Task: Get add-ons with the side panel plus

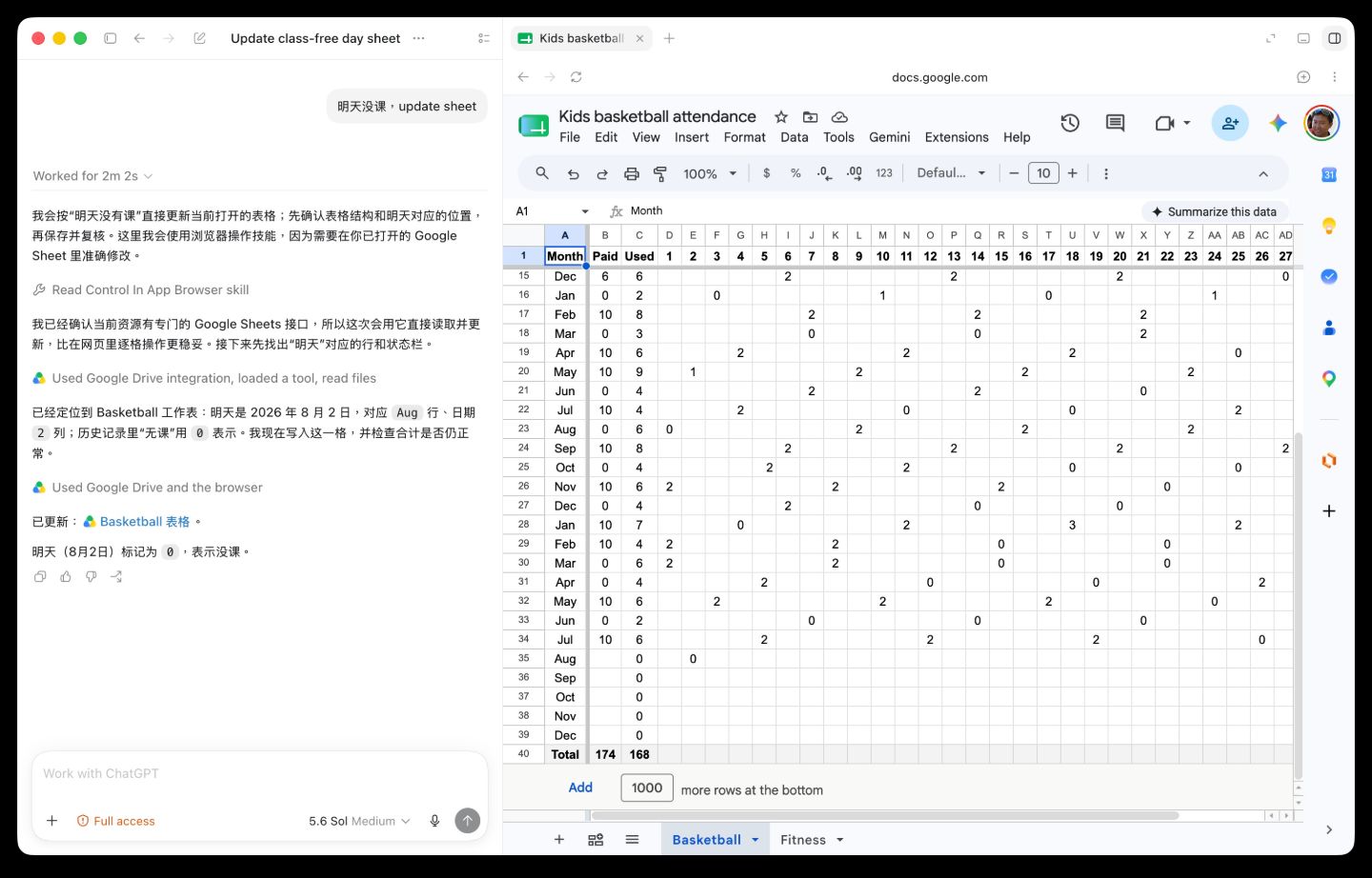Action: (1329, 511)
